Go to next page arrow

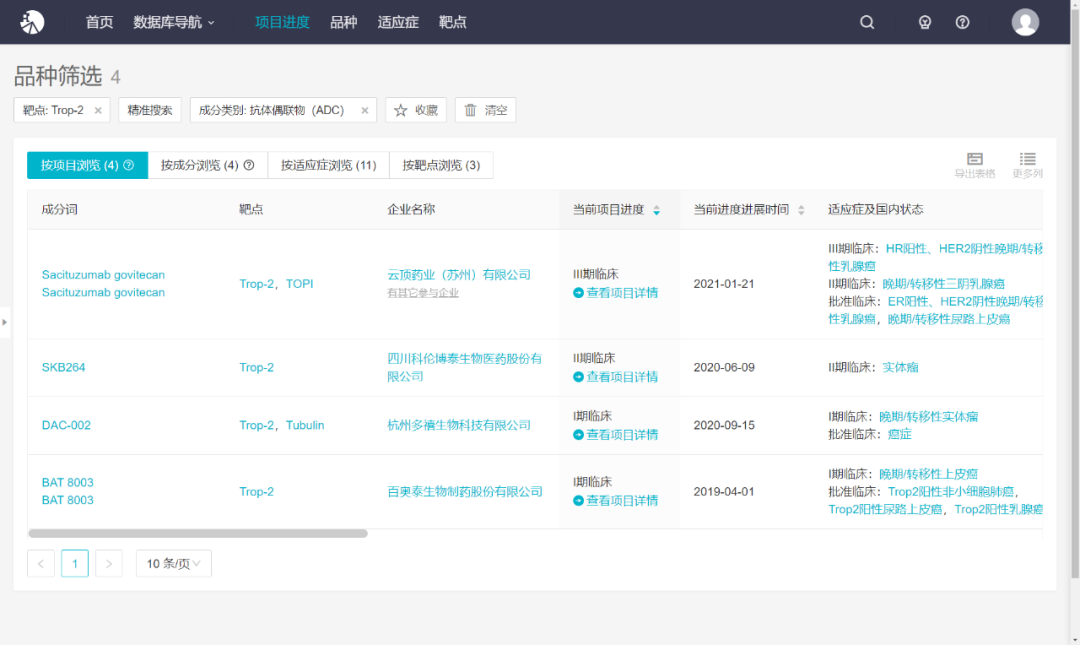(109, 564)
